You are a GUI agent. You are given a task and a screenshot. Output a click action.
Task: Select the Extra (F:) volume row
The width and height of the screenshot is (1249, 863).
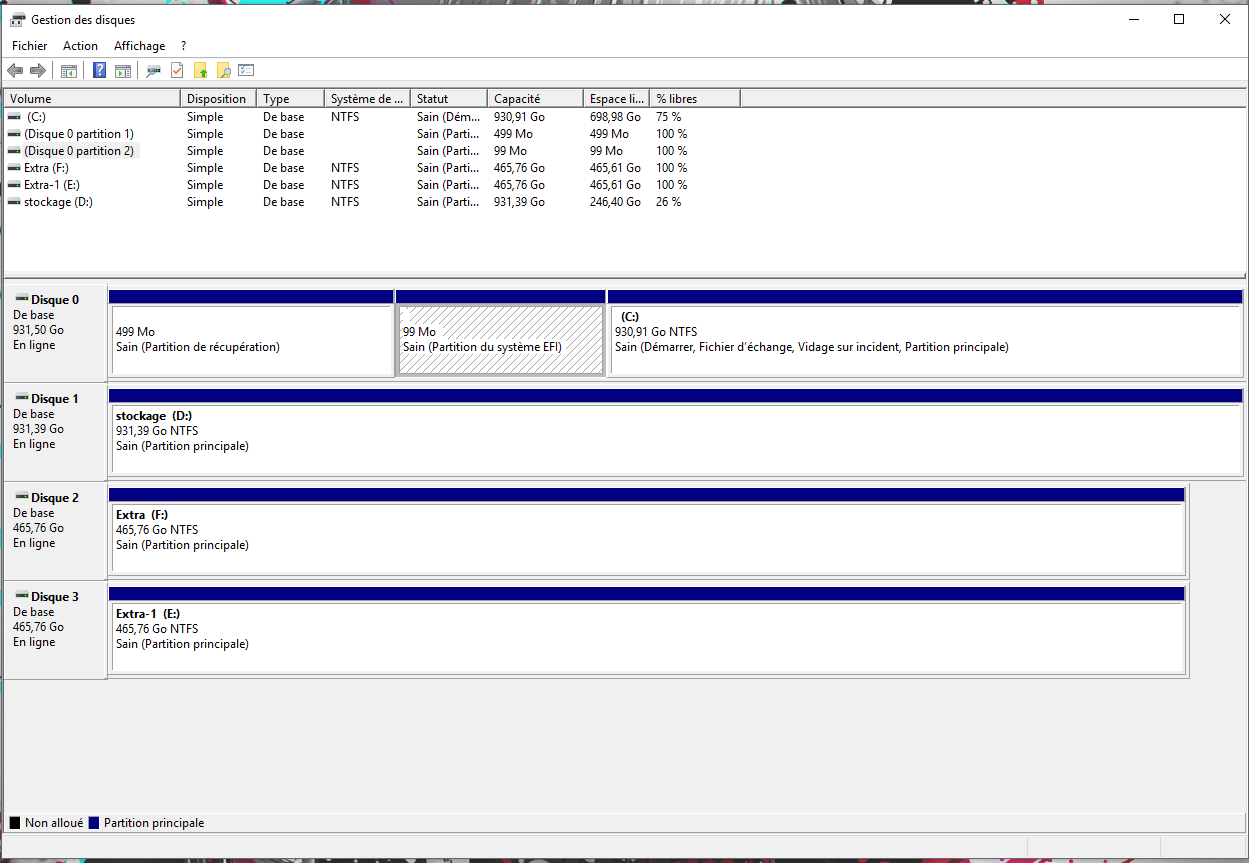[372, 168]
